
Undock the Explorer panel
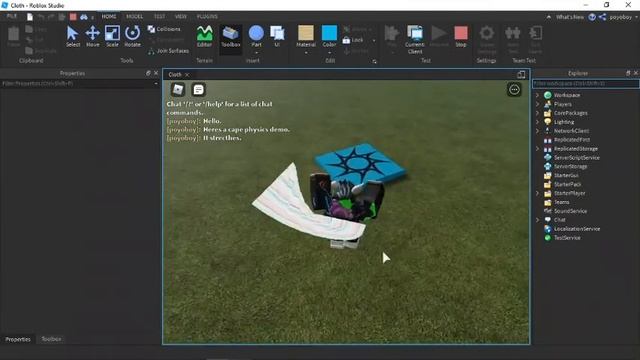[x=628, y=73]
